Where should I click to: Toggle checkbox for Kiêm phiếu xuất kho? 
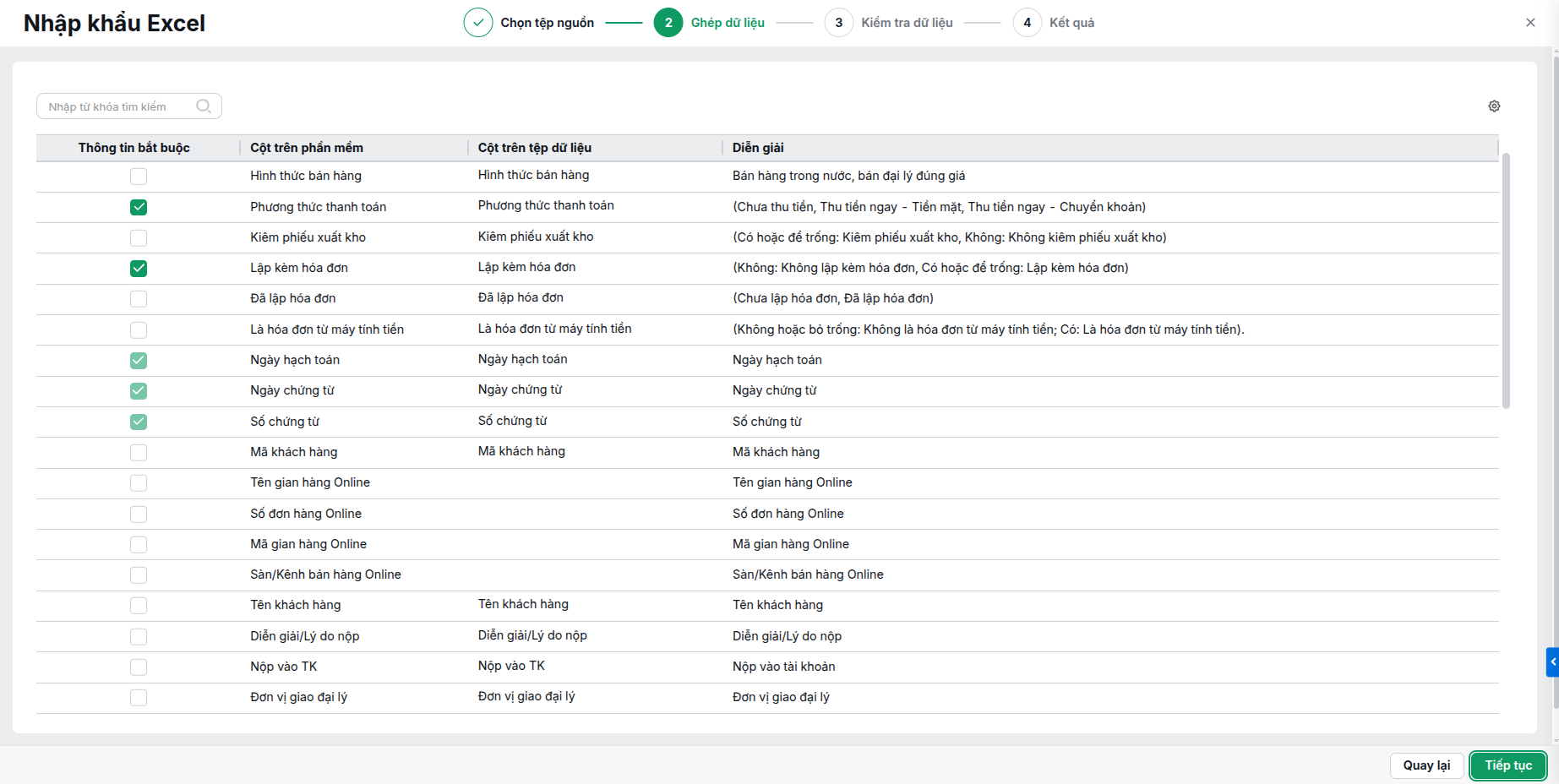(139, 237)
